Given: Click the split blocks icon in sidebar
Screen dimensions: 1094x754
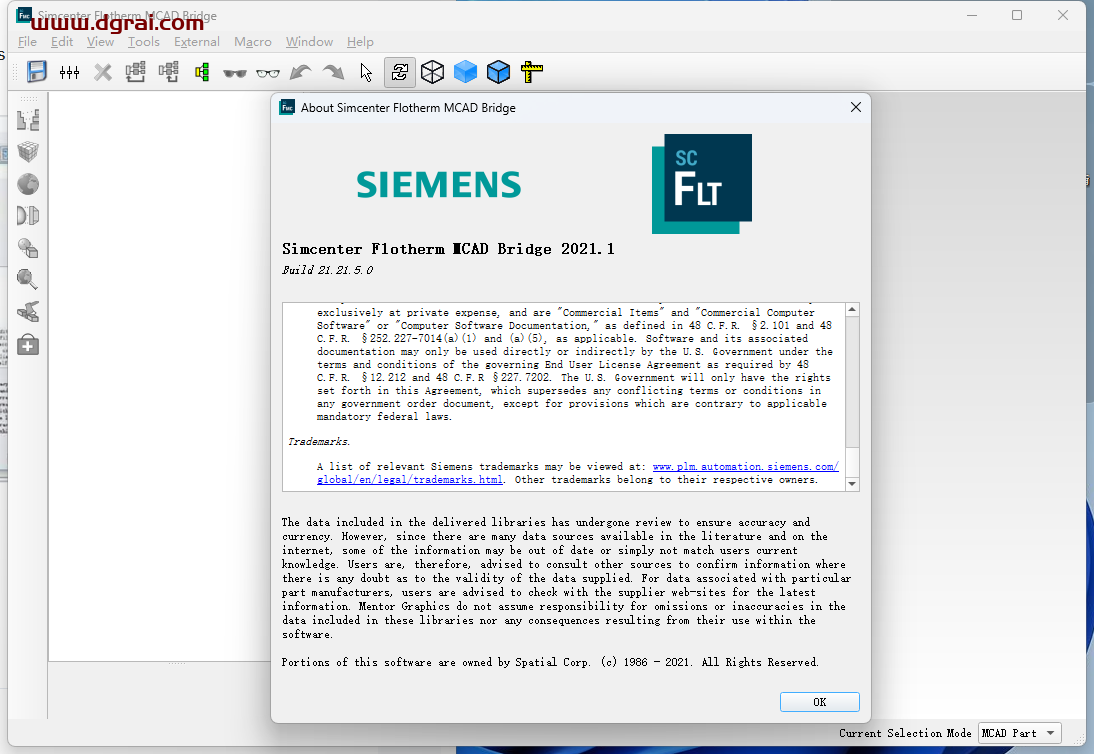Looking at the screenshot, I should (28, 120).
